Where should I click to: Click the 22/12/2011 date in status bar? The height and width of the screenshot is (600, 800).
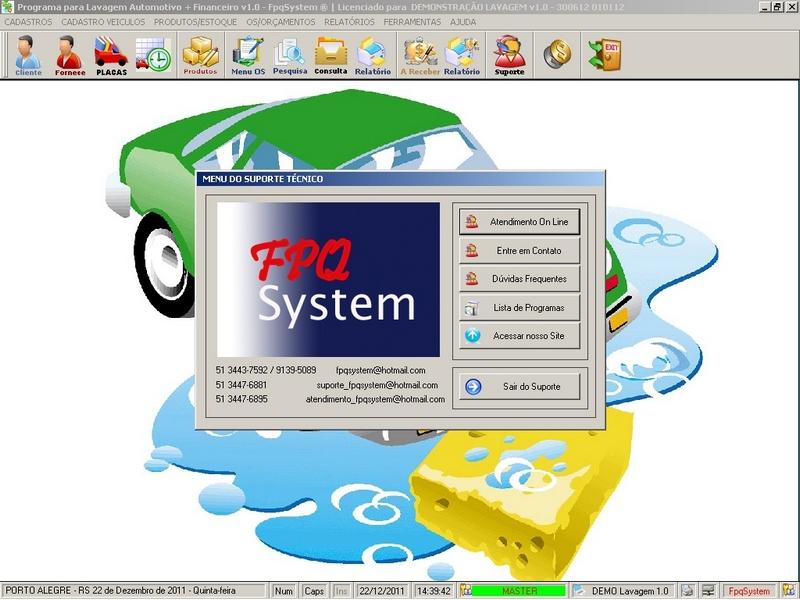(382, 591)
